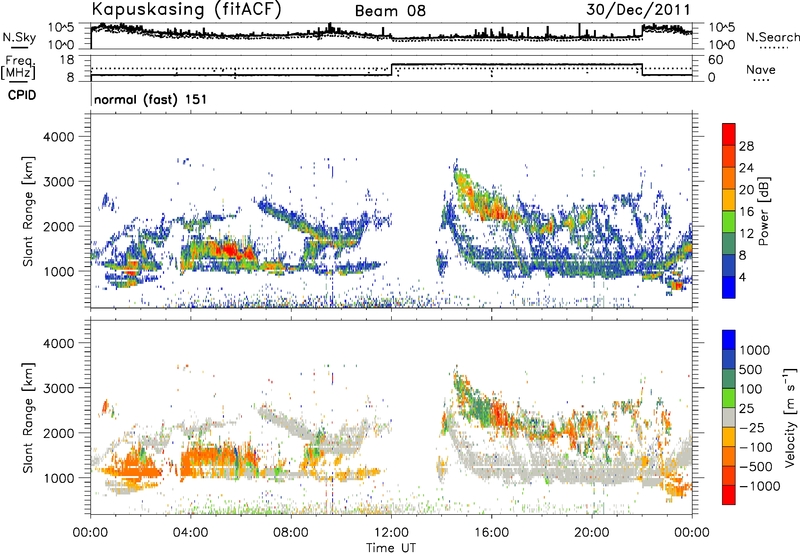The image size is (800, 554).
Task: Pick Velocity color bar segment between -100 and -500
Action: click(x=729, y=456)
